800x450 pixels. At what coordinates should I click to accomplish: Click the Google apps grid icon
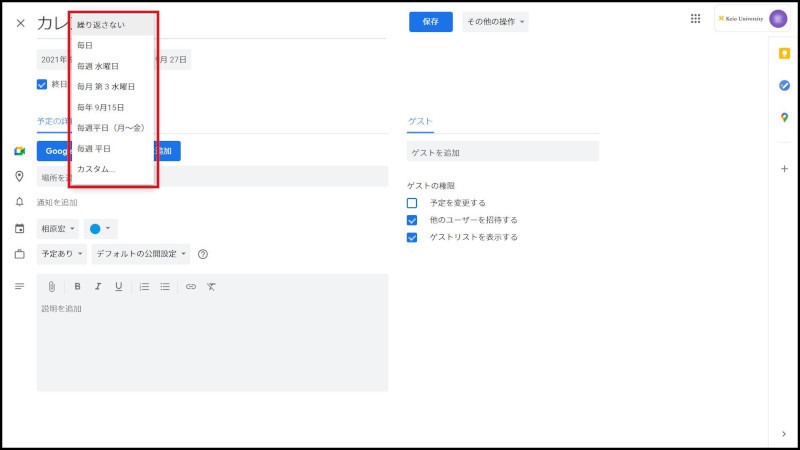696,19
